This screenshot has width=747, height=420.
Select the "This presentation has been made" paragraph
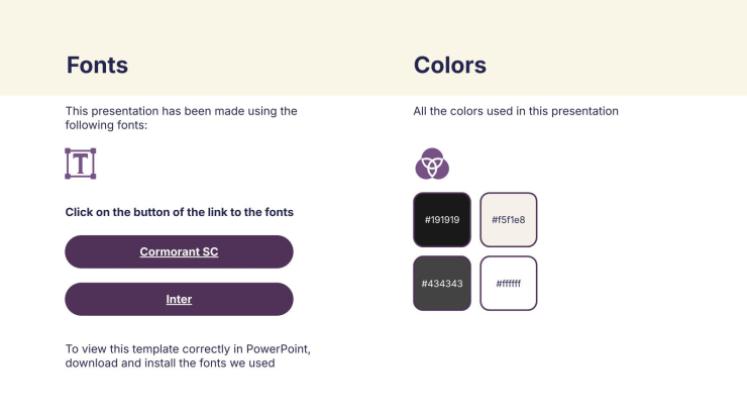pos(181,111)
